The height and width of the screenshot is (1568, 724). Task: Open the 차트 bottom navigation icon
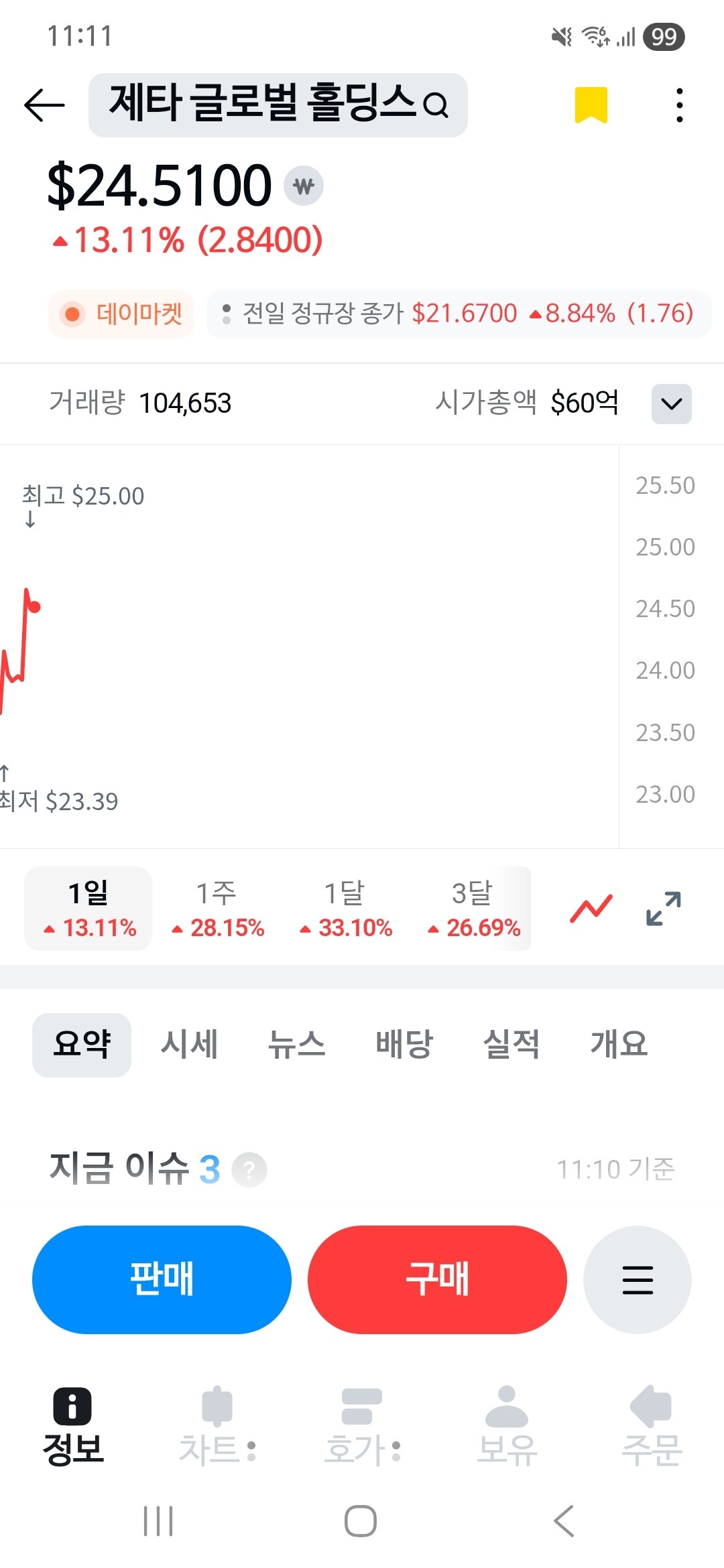coord(217,1425)
